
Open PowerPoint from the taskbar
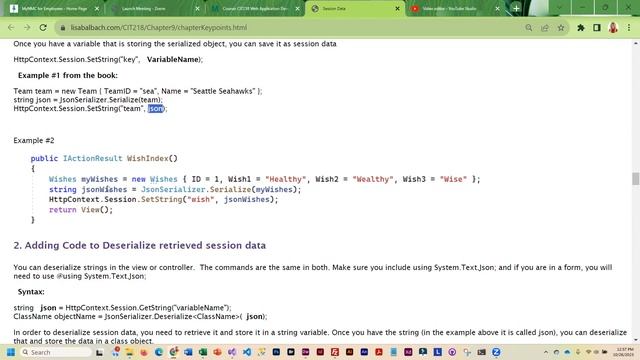coord(217,352)
